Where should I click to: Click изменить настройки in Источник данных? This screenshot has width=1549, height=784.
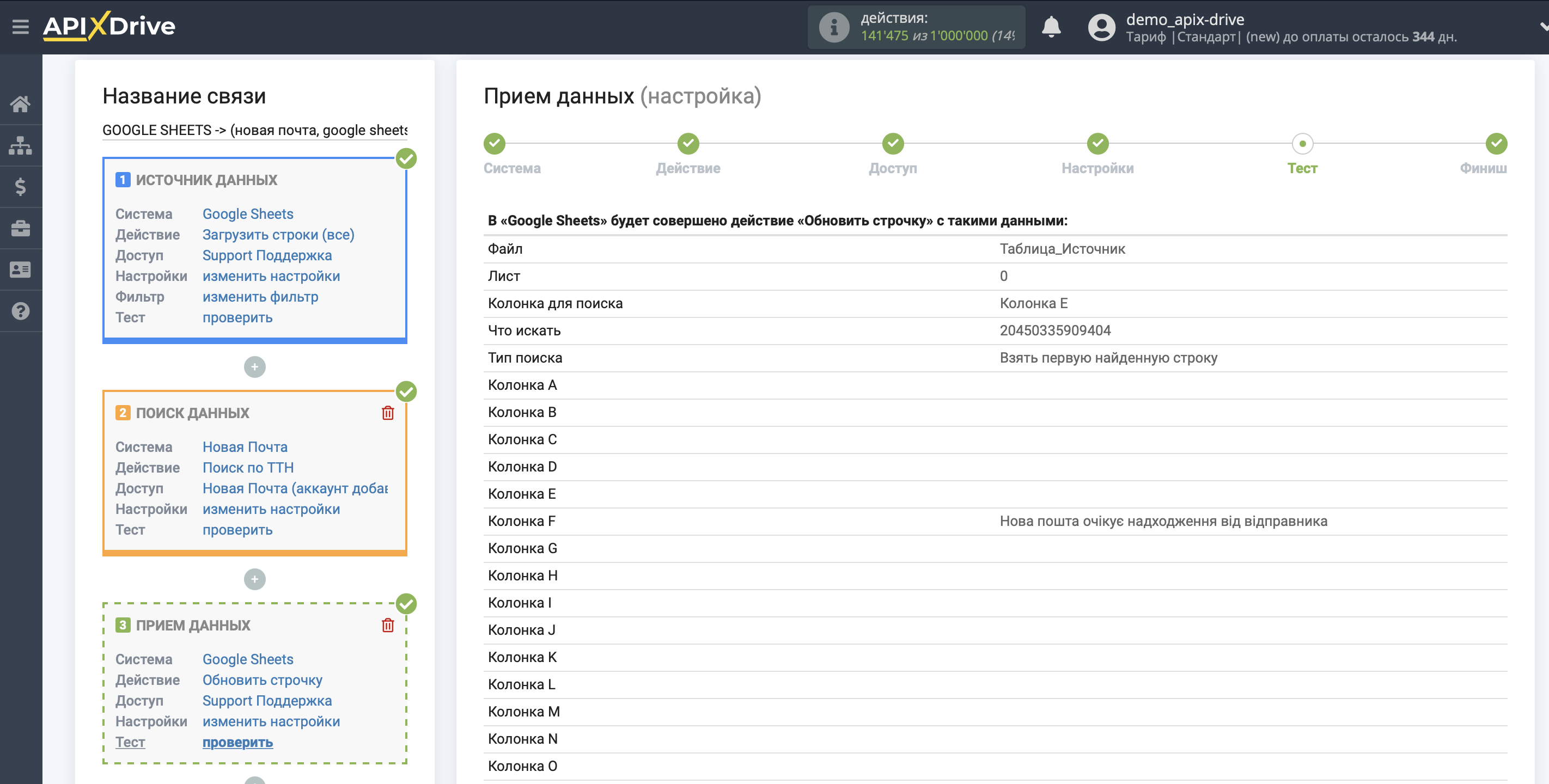(x=271, y=276)
